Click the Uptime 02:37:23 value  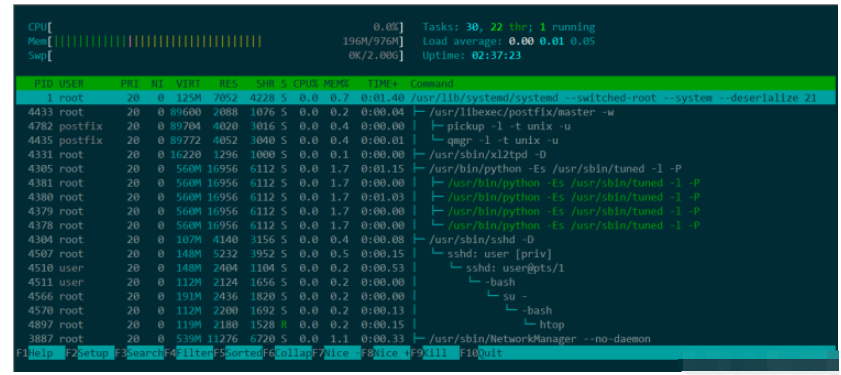(496, 55)
